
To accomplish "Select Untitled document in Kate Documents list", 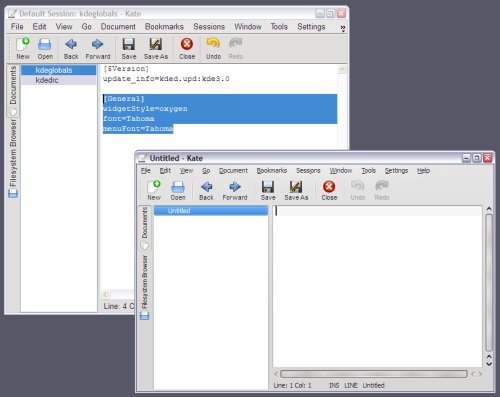I will pyautogui.click(x=211, y=211).
